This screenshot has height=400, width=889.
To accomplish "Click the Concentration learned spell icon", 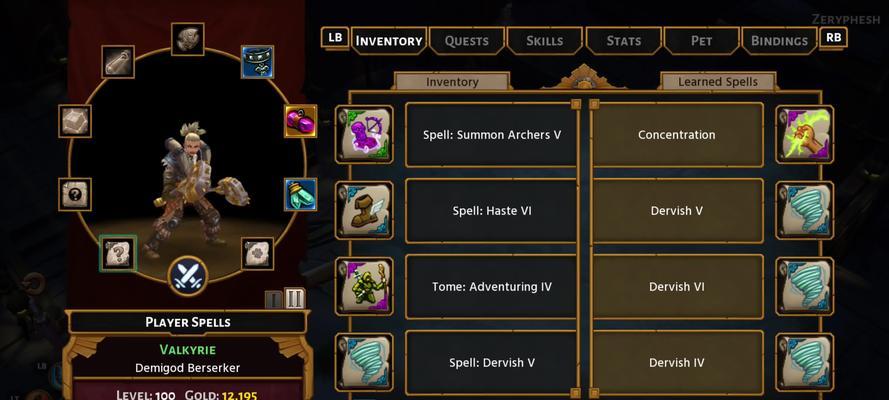I will pos(805,135).
